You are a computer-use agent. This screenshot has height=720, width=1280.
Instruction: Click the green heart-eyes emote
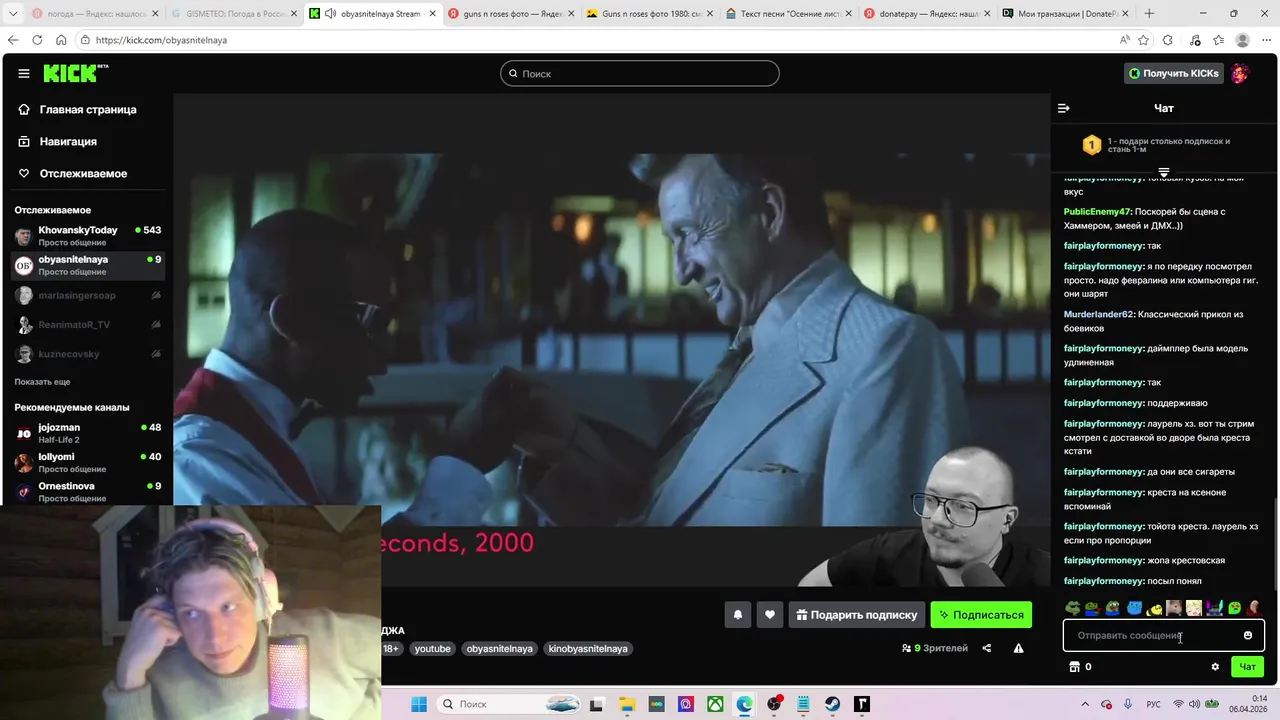[1235, 608]
